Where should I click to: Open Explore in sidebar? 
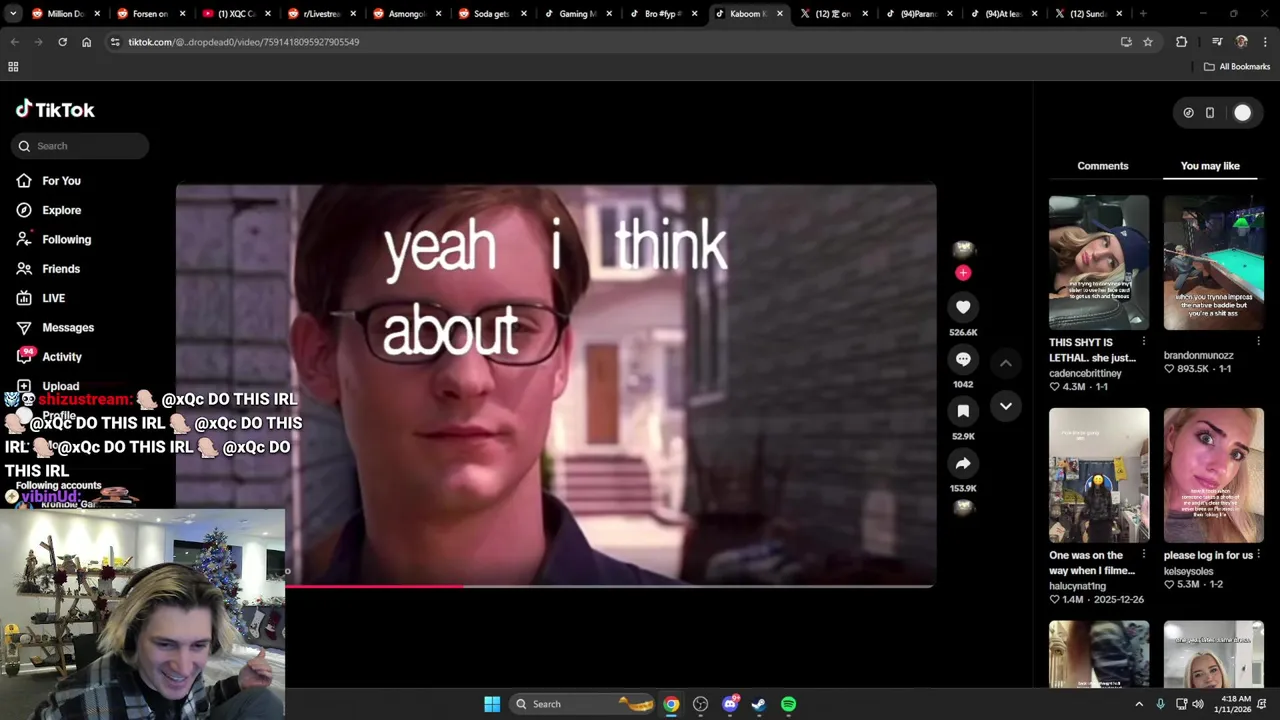point(61,210)
